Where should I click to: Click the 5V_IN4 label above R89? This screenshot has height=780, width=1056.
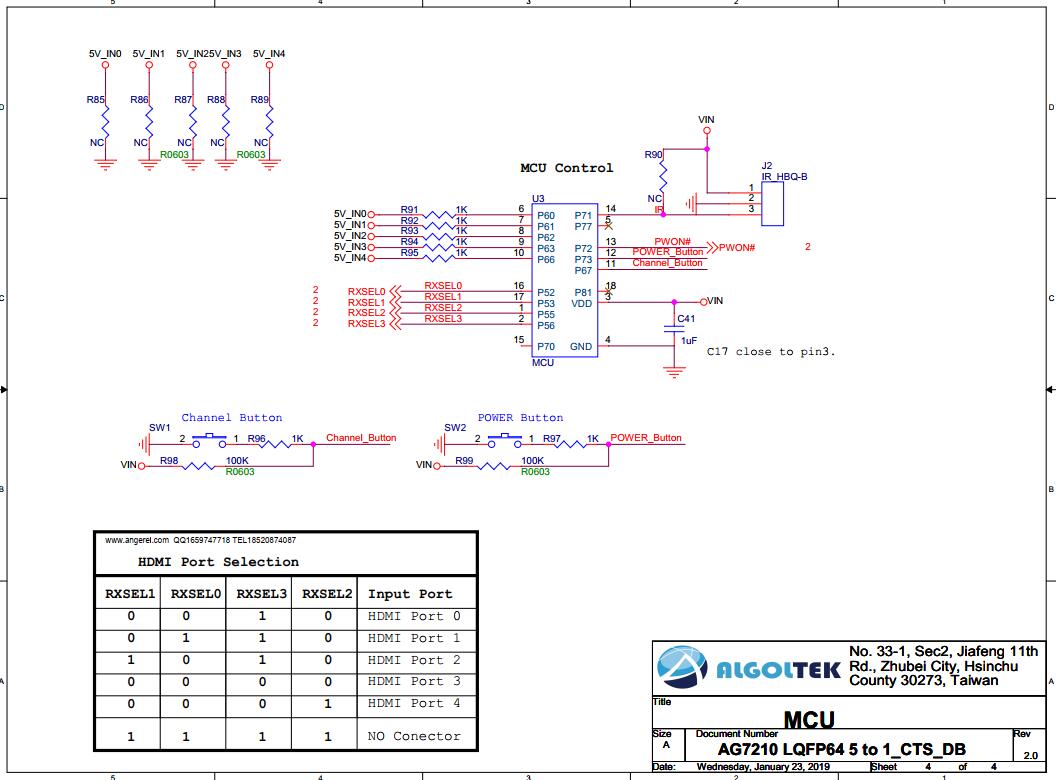tap(269, 54)
